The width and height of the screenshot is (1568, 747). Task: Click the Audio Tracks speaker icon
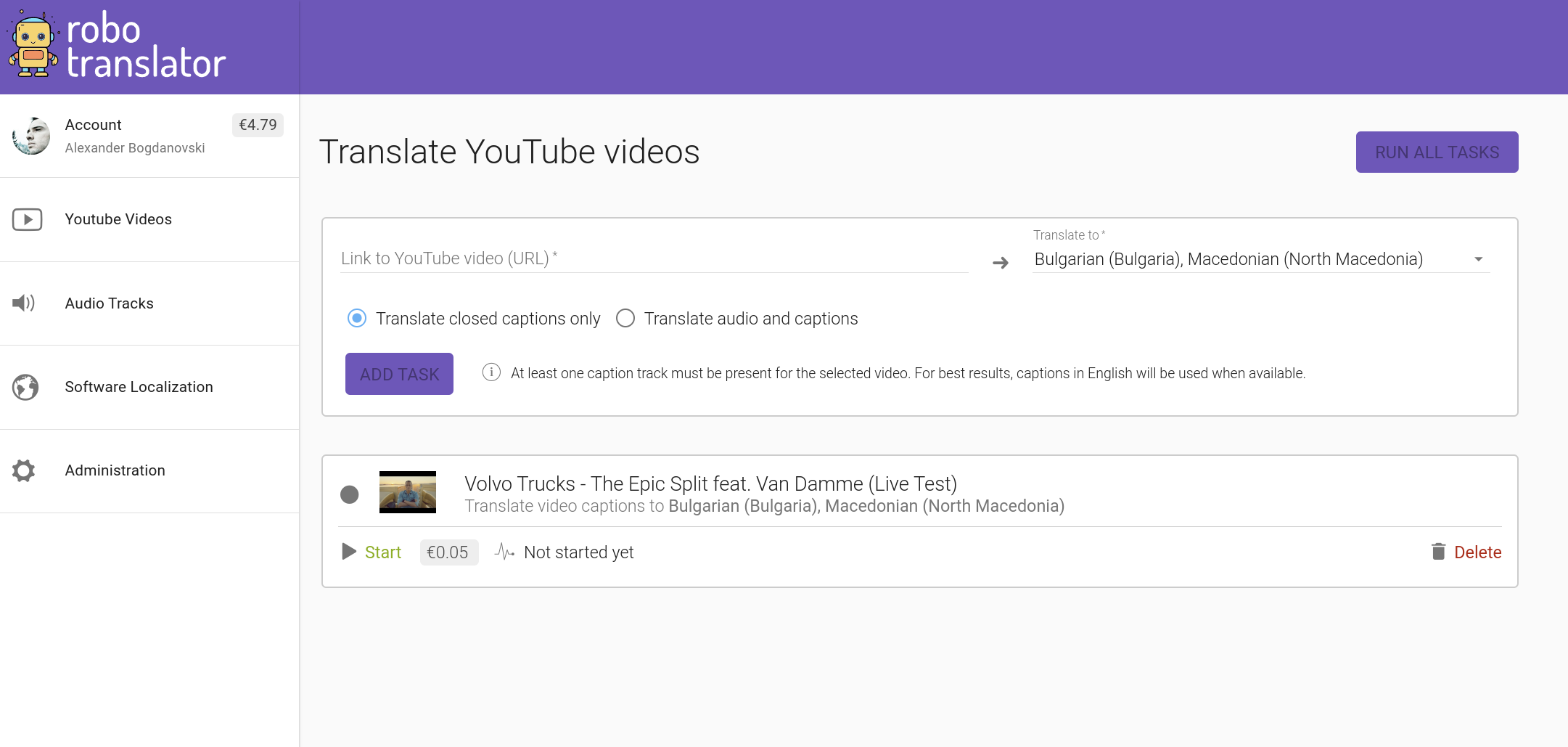[24, 303]
